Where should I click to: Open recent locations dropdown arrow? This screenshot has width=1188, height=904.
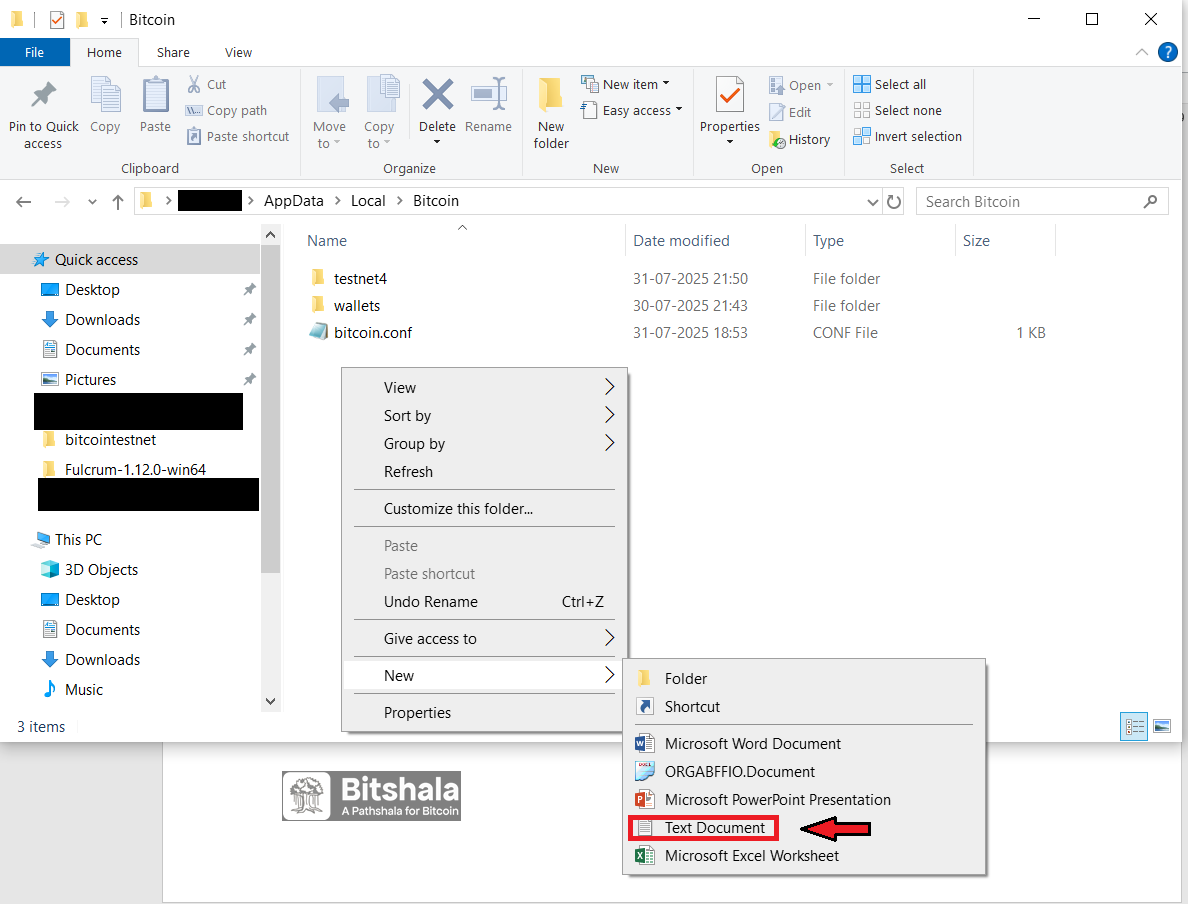pos(92,202)
